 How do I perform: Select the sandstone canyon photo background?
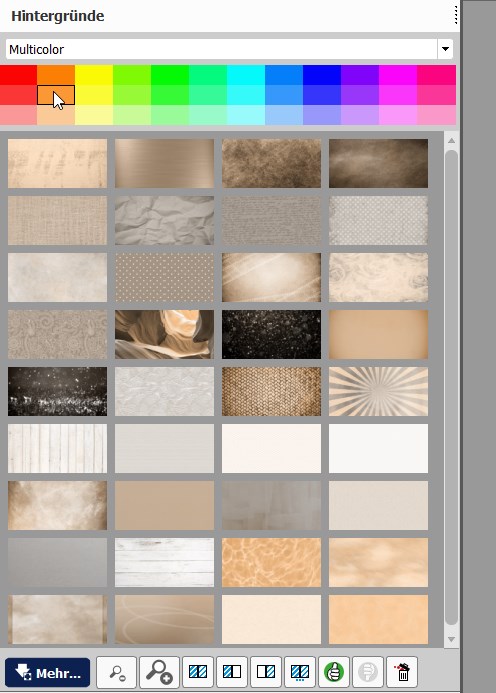(x=164, y=335)
